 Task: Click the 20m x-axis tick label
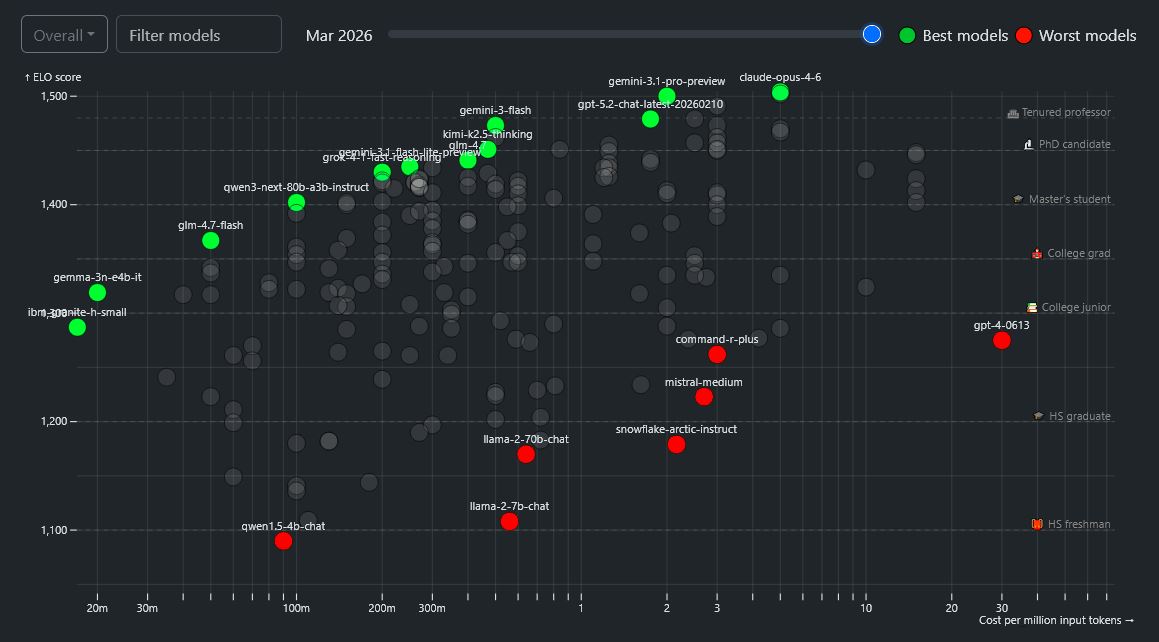(x=97, y=608)
